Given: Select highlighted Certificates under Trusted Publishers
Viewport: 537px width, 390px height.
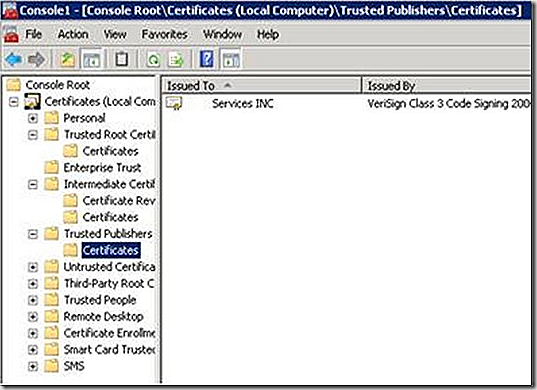Looking at the screenshot, I should 111,250.
